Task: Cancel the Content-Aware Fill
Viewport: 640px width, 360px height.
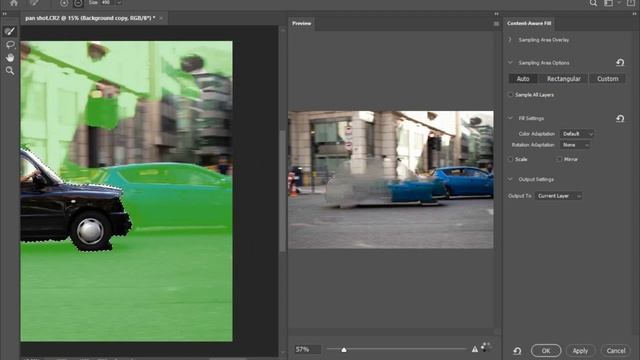Action: pos(616,351)
